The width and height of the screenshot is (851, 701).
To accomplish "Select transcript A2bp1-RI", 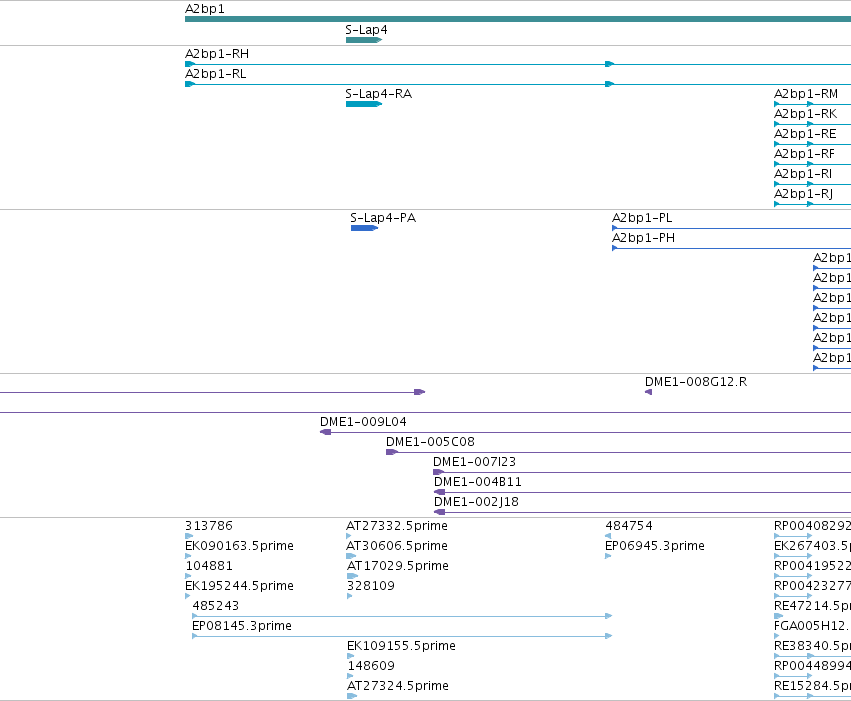I will pos(812,184).
